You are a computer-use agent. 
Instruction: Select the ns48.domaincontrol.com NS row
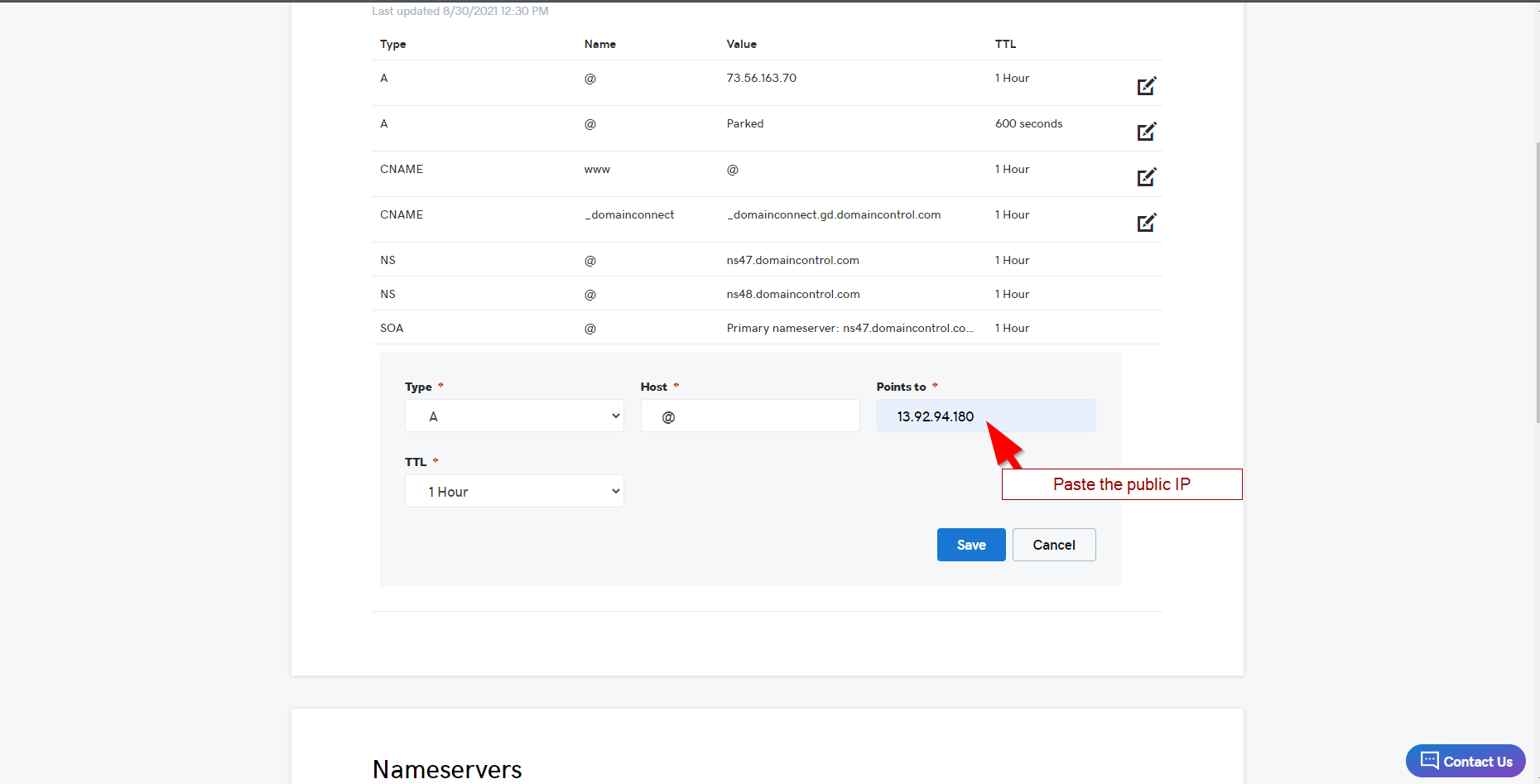[x=767, y=294]
